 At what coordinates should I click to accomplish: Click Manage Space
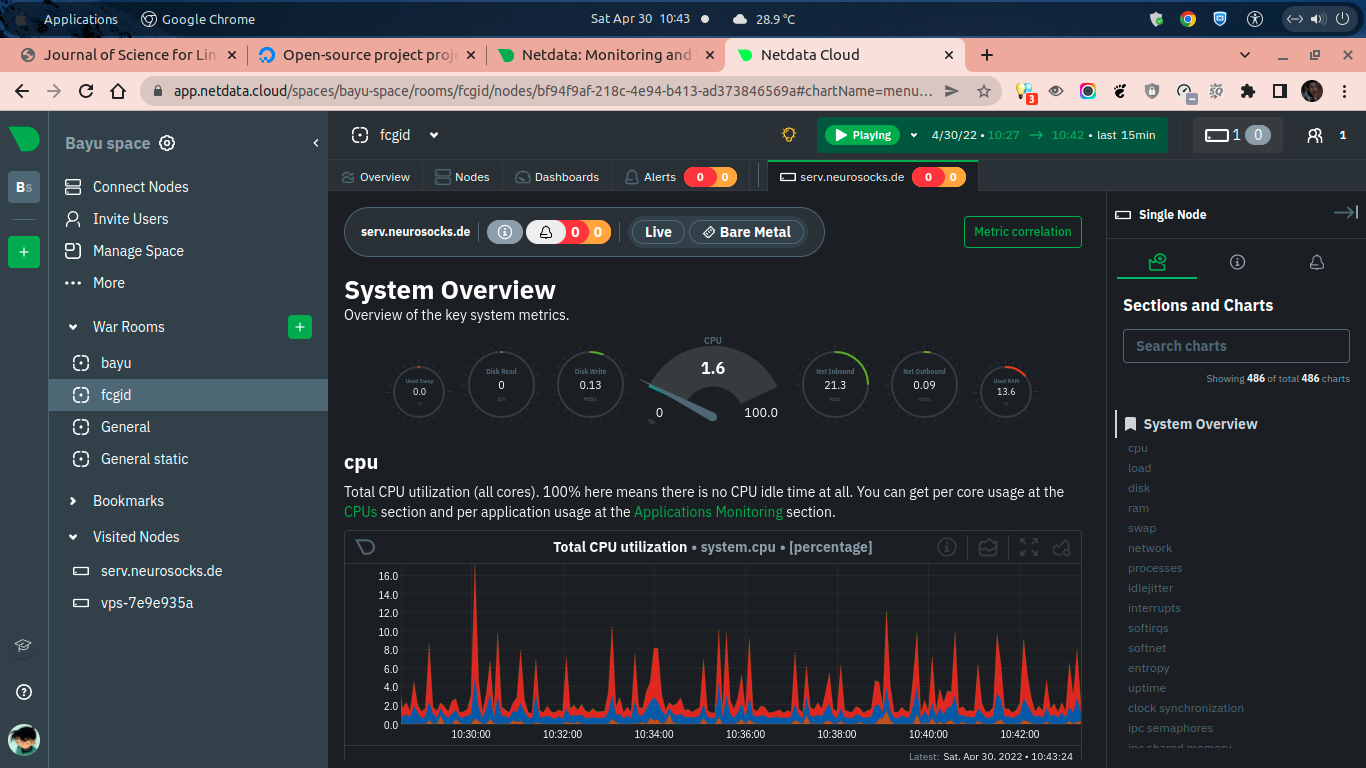124,251
